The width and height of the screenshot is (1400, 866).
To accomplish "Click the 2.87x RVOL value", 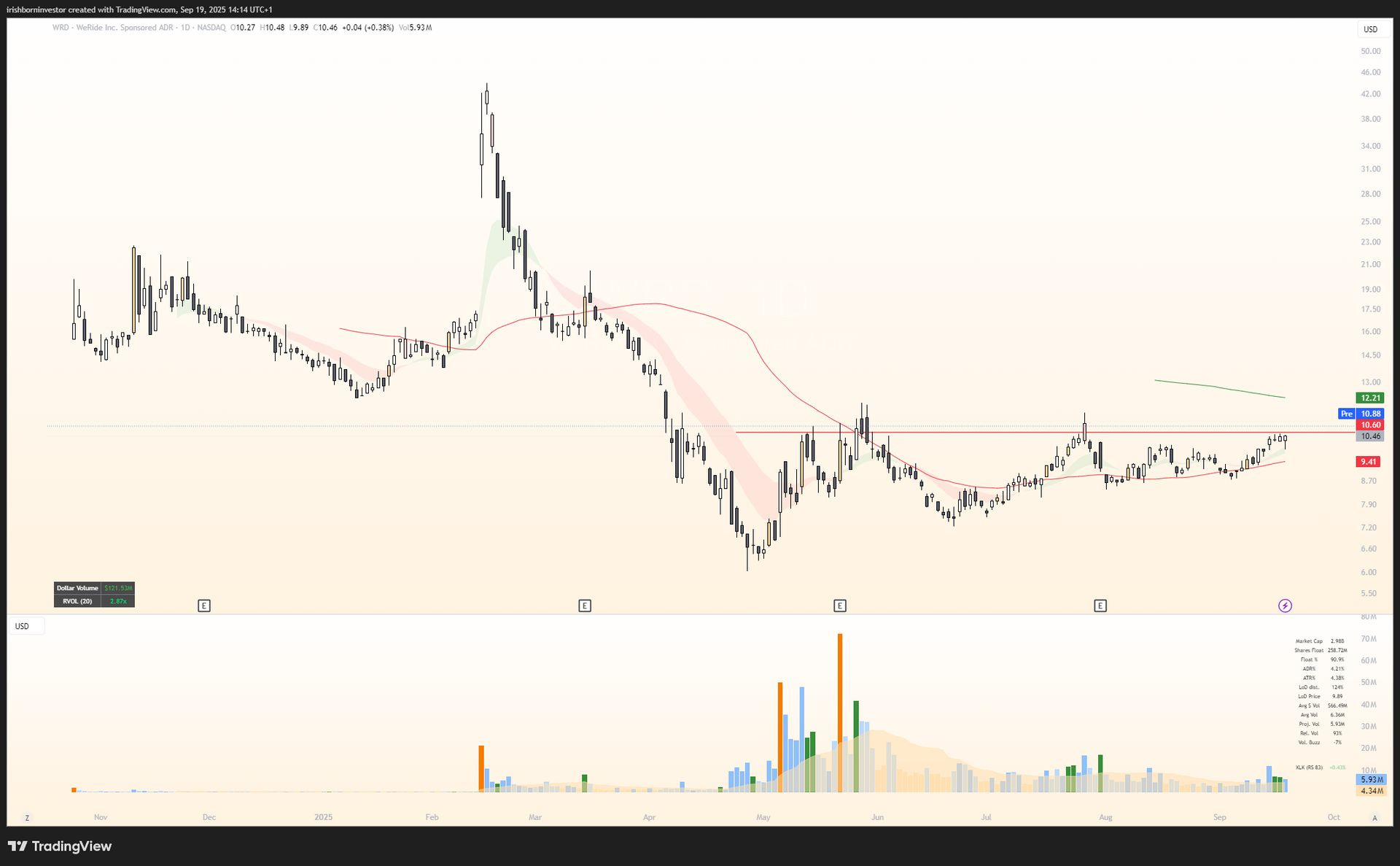I will tap(118, 601).
